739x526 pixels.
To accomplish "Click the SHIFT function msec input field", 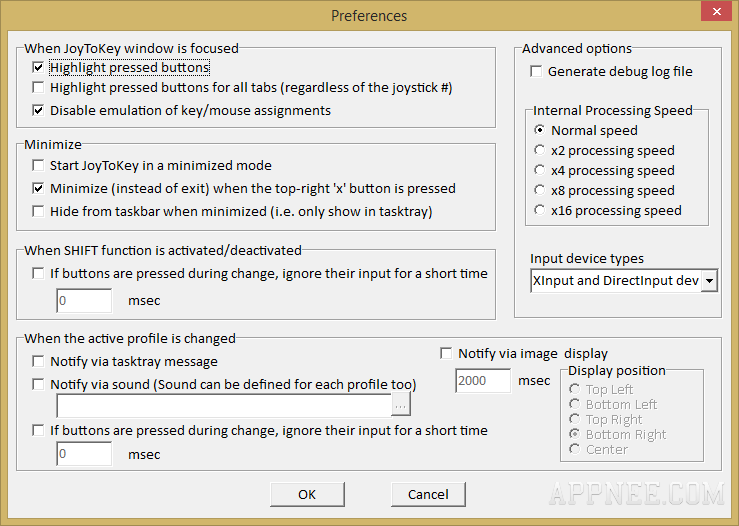I will click(x=84, y=301).
